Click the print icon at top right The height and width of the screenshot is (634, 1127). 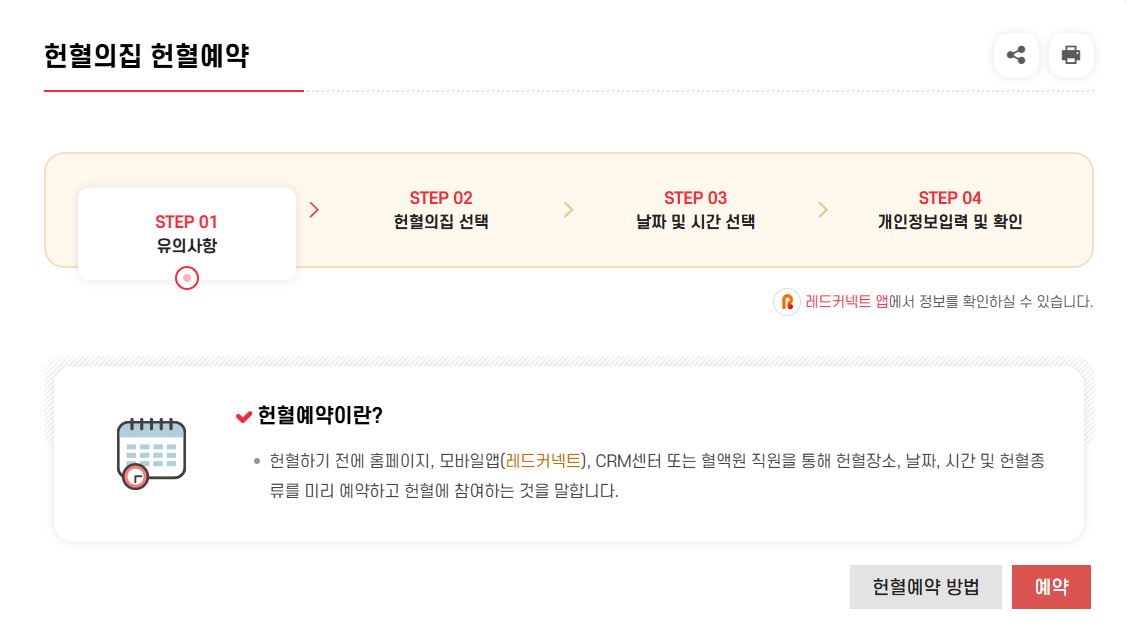click(x=1071, y=56)
